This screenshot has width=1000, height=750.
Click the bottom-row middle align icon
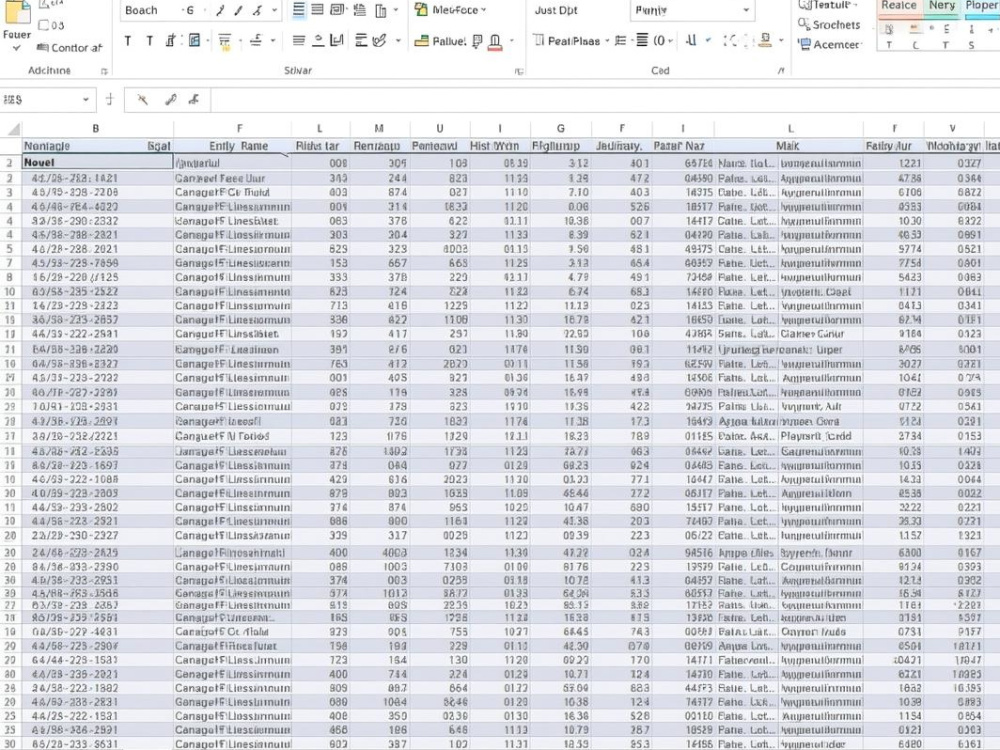coord(318,41)
